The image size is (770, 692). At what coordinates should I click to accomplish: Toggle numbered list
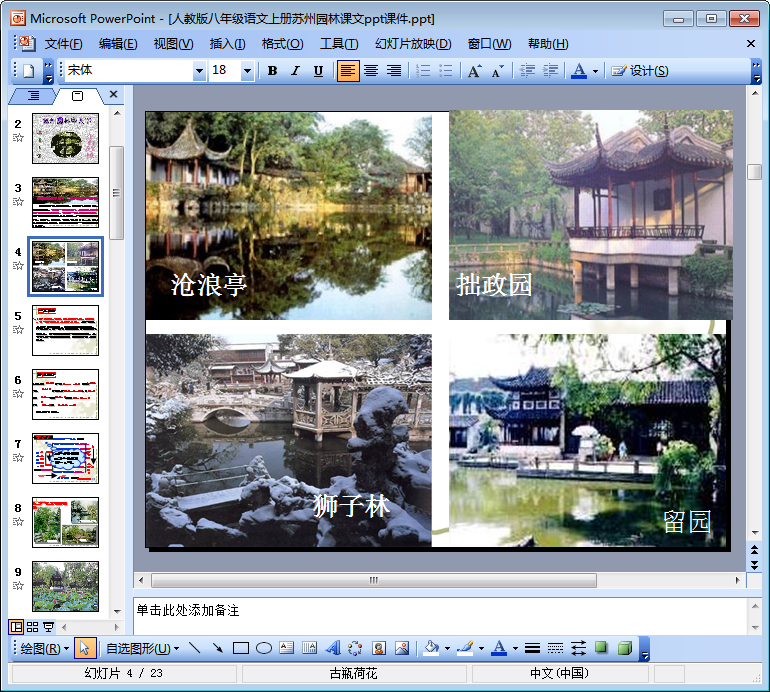coord(423,71)
